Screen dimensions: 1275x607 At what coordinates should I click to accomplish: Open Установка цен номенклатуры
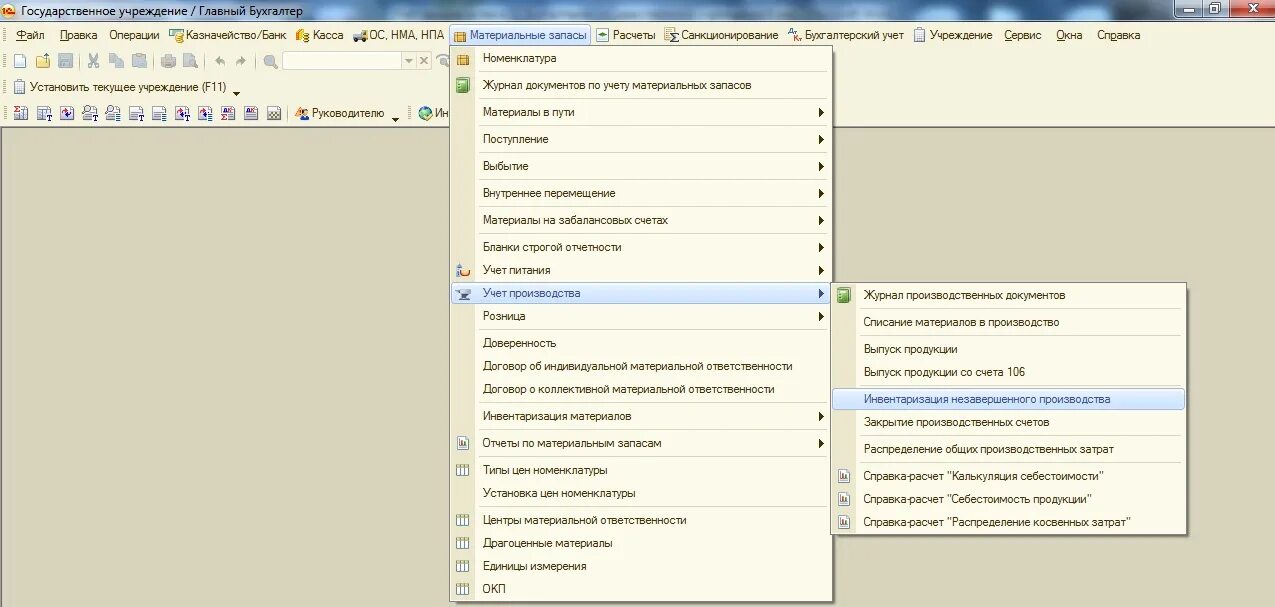[641, 494]
